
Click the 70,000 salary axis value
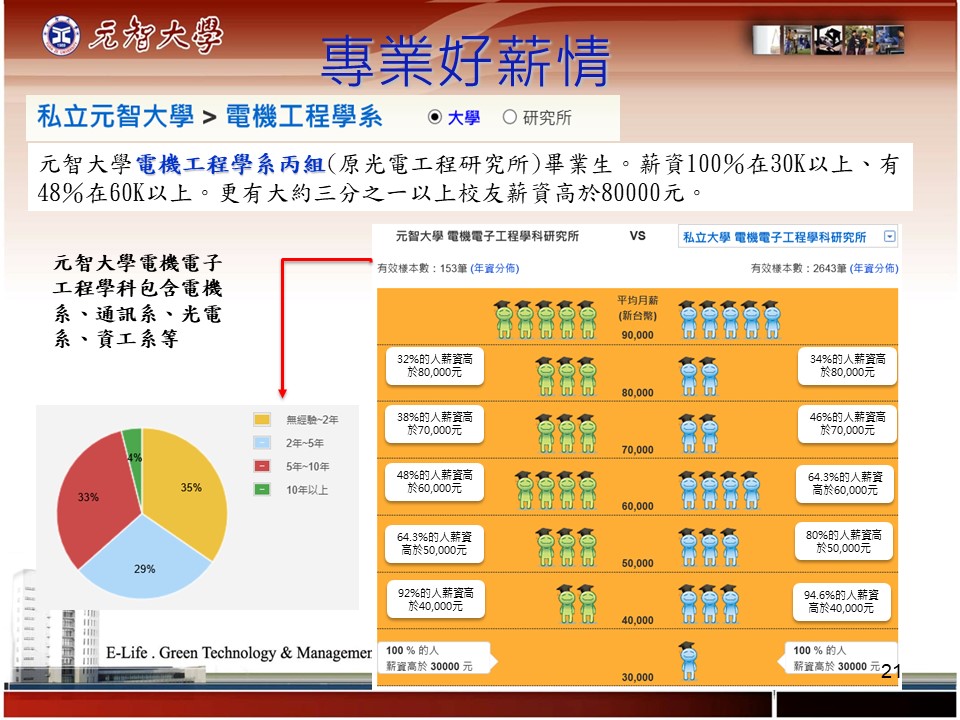click(x=637, y=449)
